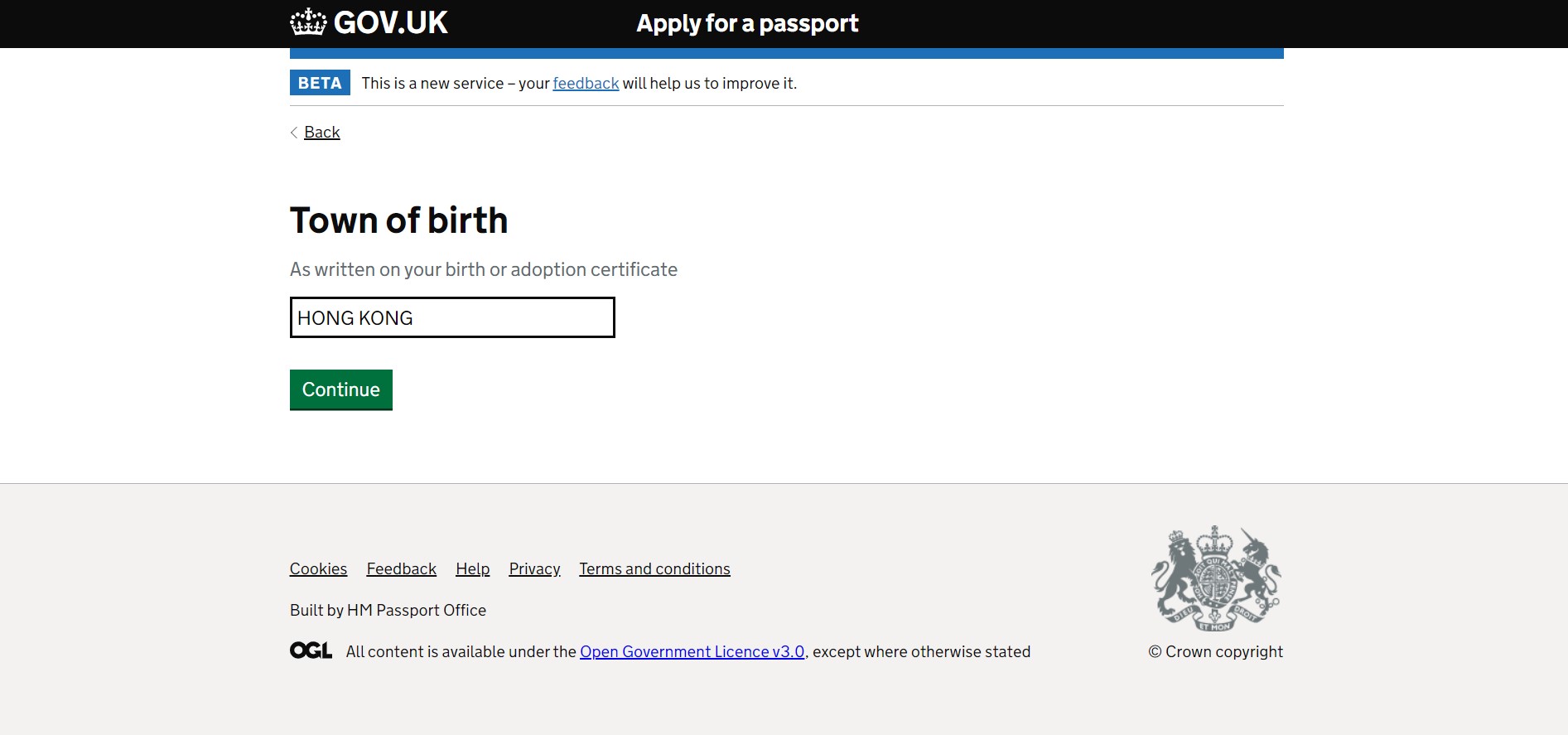Open the Feedback link in the footer
The image size is (1568, 735).
click(x=401, y=568)
